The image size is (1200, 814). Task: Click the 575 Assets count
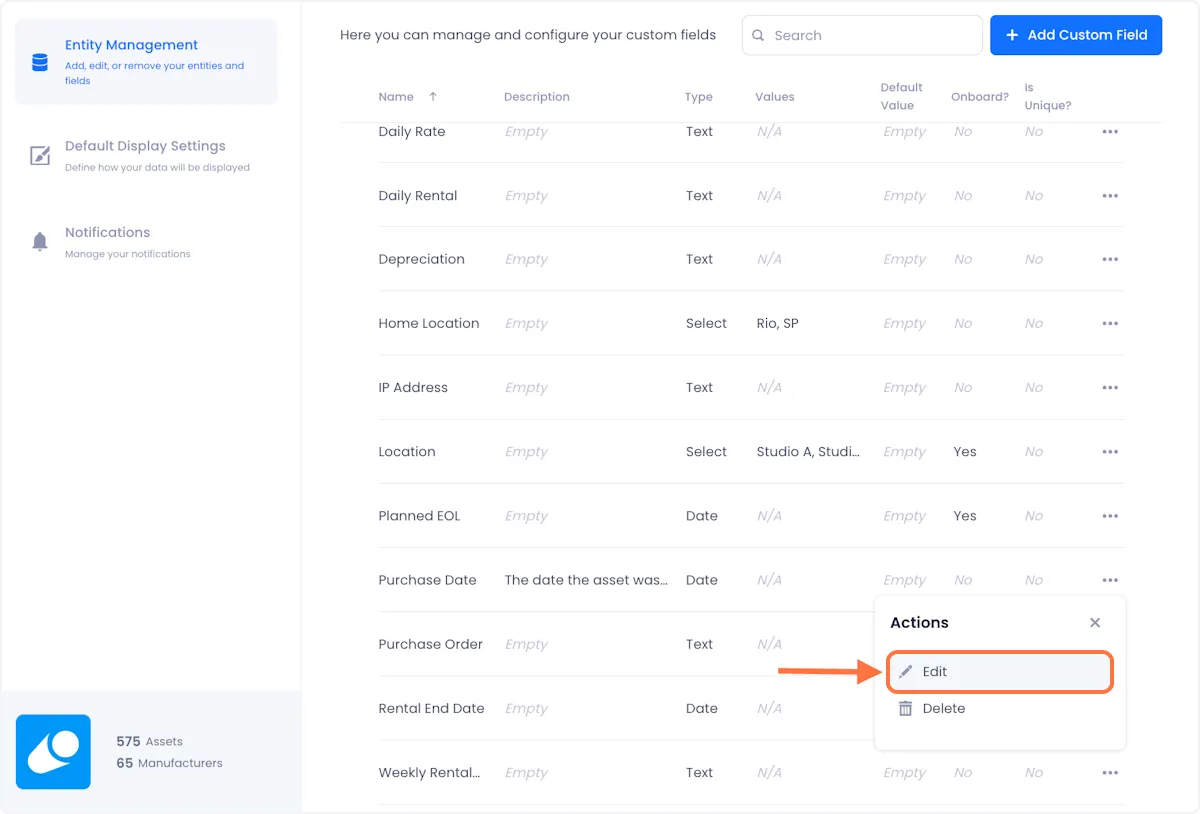pyautogui.click(x=149, y=742)
